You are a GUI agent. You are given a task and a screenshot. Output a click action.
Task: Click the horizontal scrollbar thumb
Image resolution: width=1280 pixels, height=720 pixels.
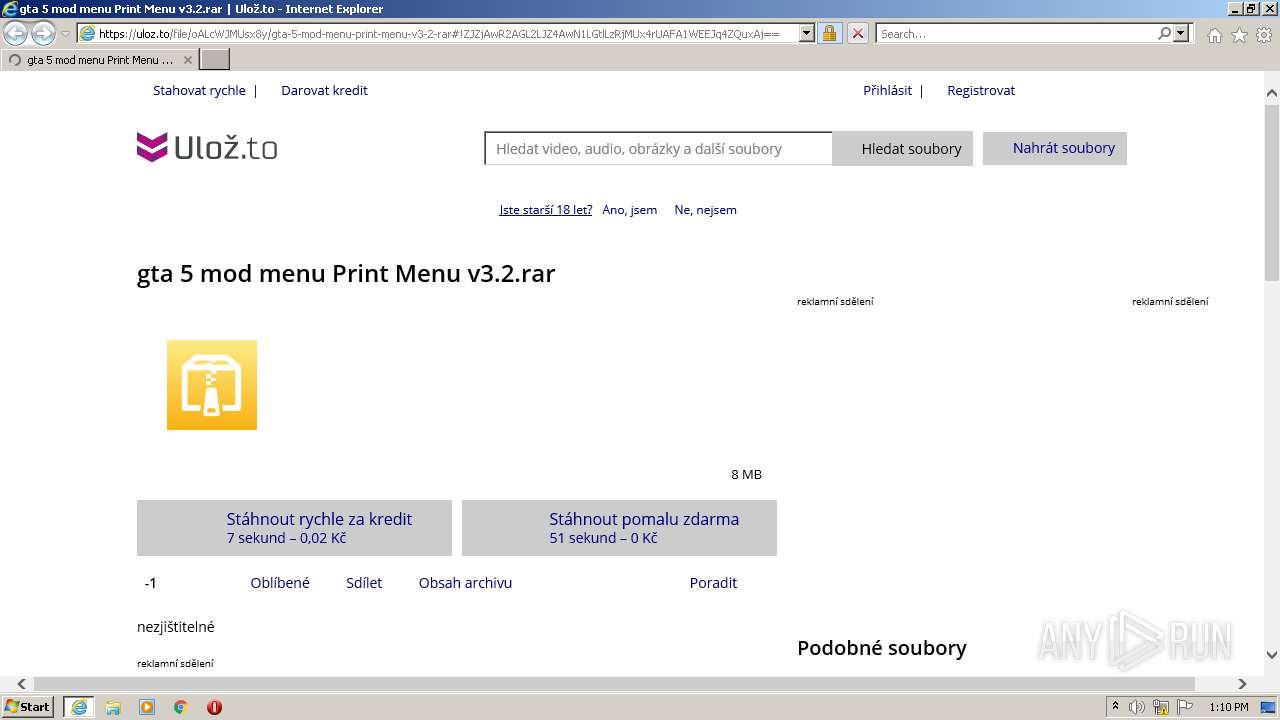pyautogui.click(x=614, y=684)
